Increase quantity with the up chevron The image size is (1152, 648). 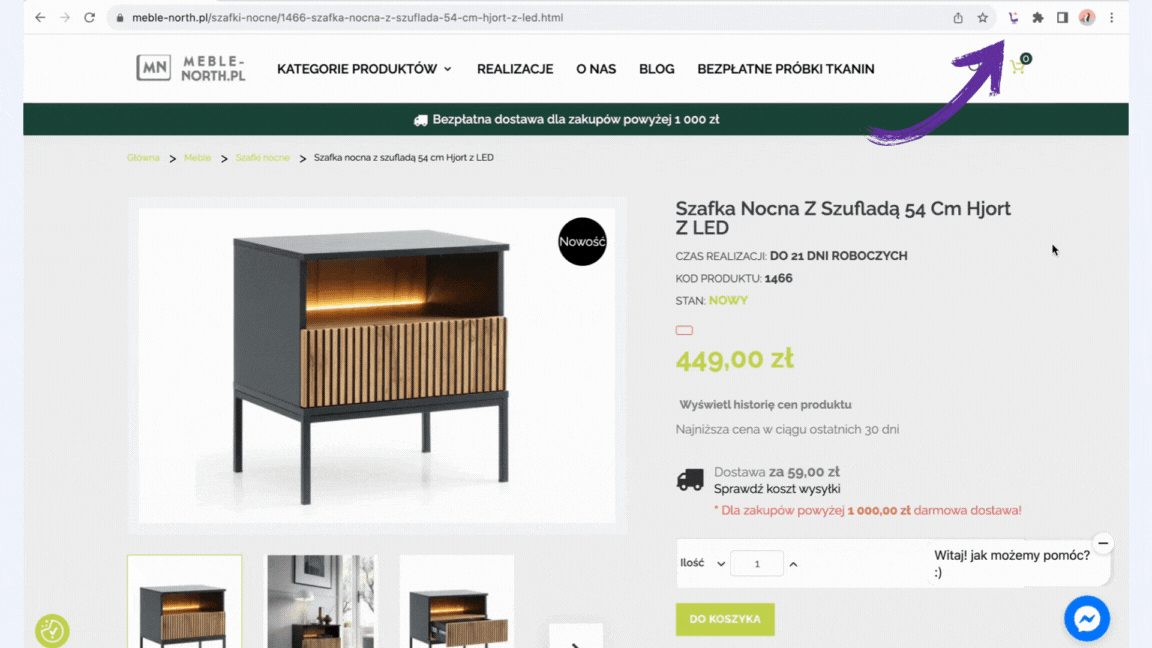[793, 564]
